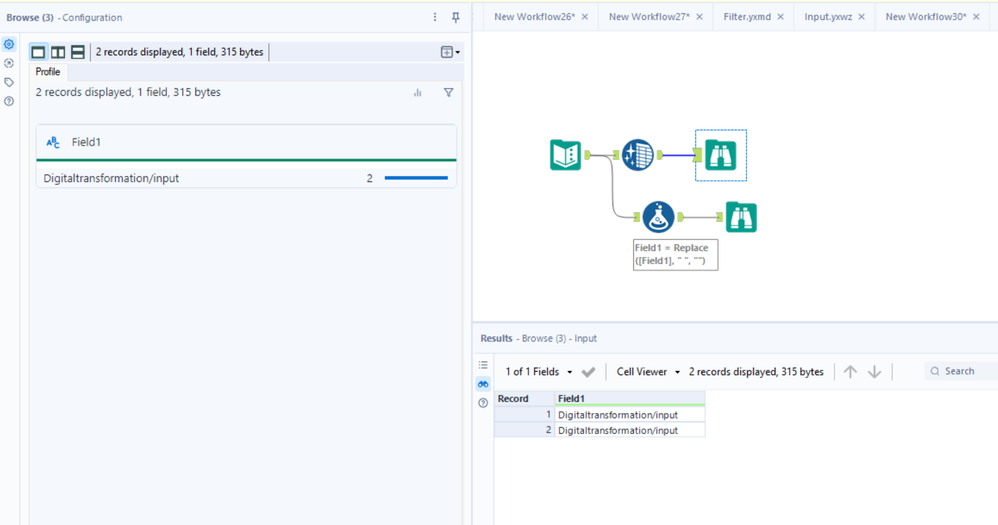Click the filter funnel icon in Profile
The height and width of the screenshot is (525, 998).
click(x=449, y=93)
